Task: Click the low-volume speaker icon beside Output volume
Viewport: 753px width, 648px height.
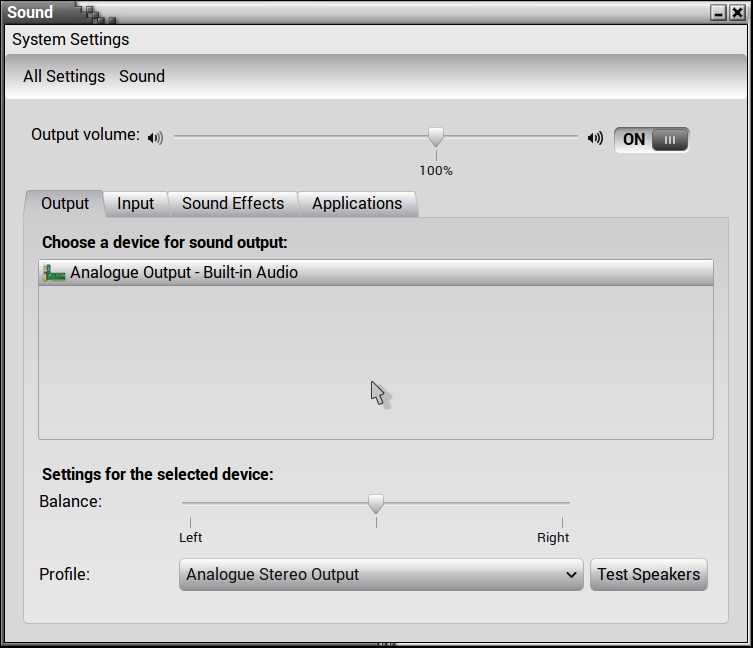Action: coord(155,138)
